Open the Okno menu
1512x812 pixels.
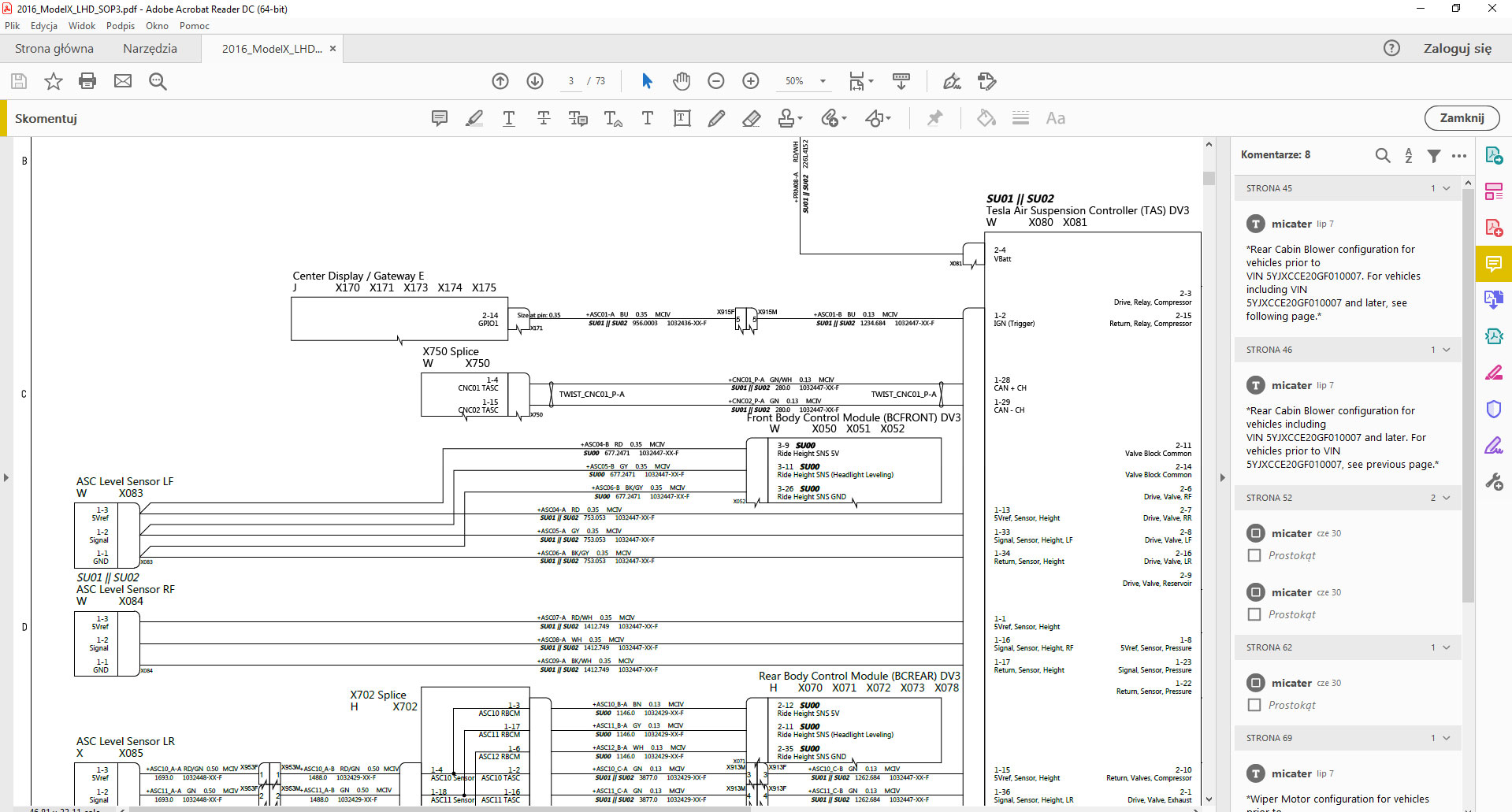pyautogui.click(x=158, y=26)
